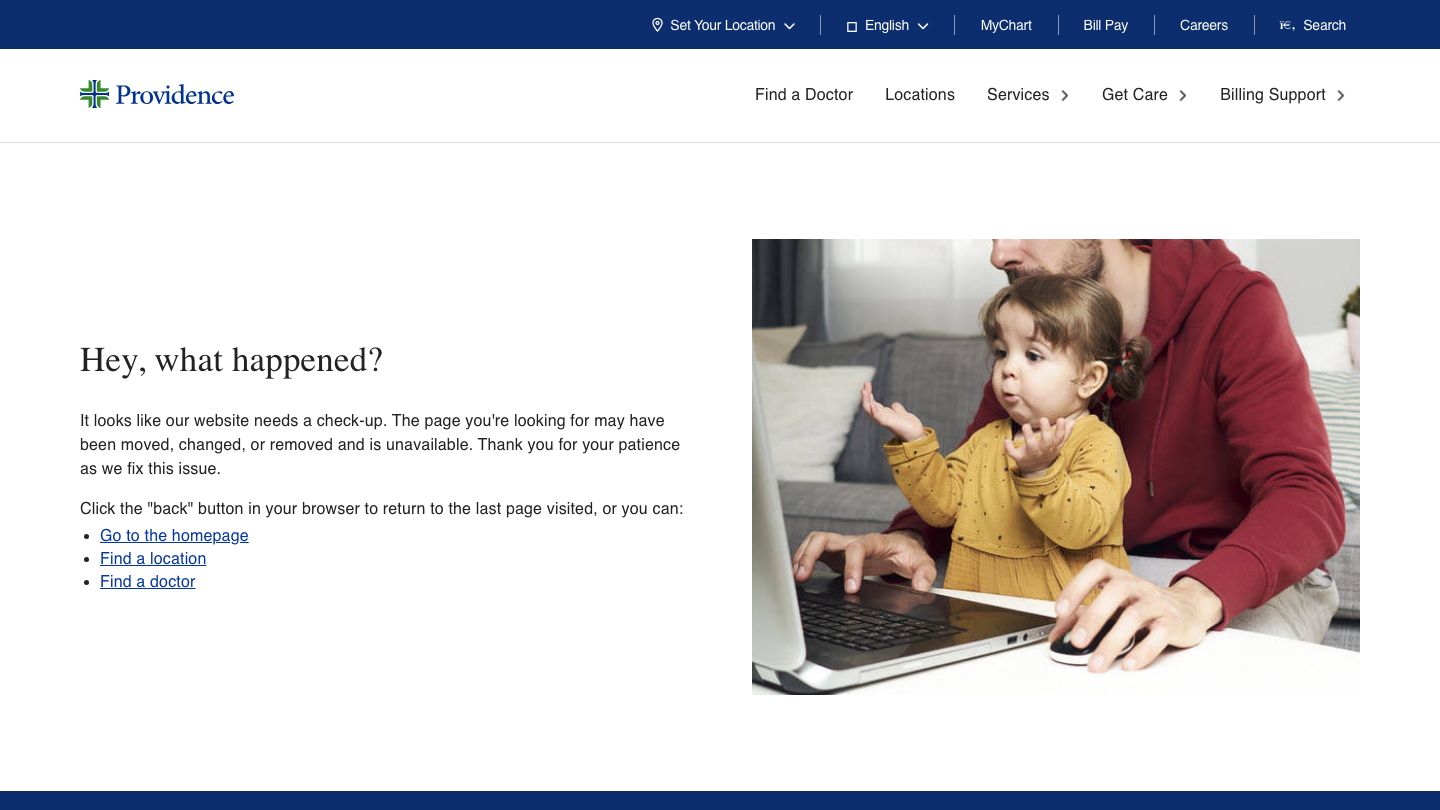Open the English language dropdown chevron
The width and height of the screenshot is (1440, 810).
923,26
